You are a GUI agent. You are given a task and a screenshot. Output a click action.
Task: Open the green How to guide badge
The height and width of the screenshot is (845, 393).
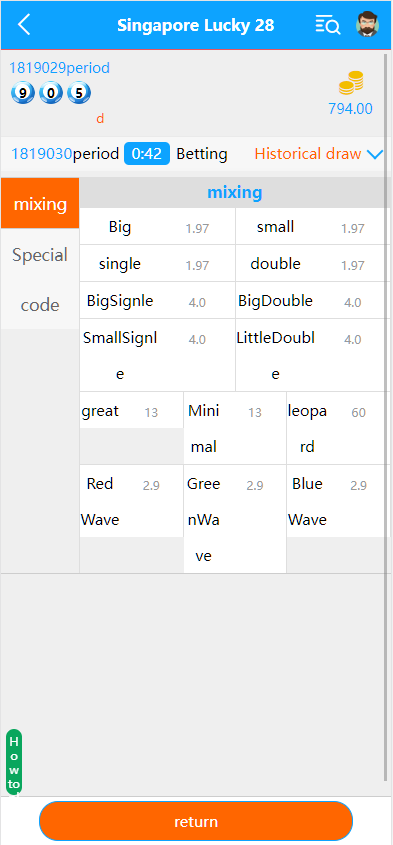point(14,762)
